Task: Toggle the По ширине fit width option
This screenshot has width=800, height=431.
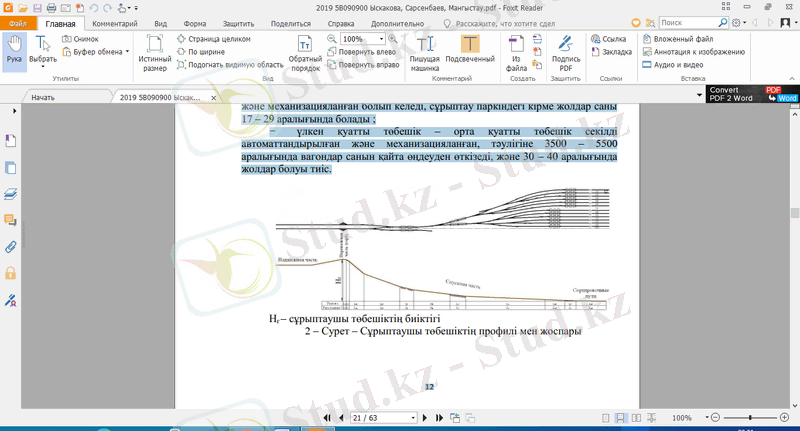Action: [203, 51]
